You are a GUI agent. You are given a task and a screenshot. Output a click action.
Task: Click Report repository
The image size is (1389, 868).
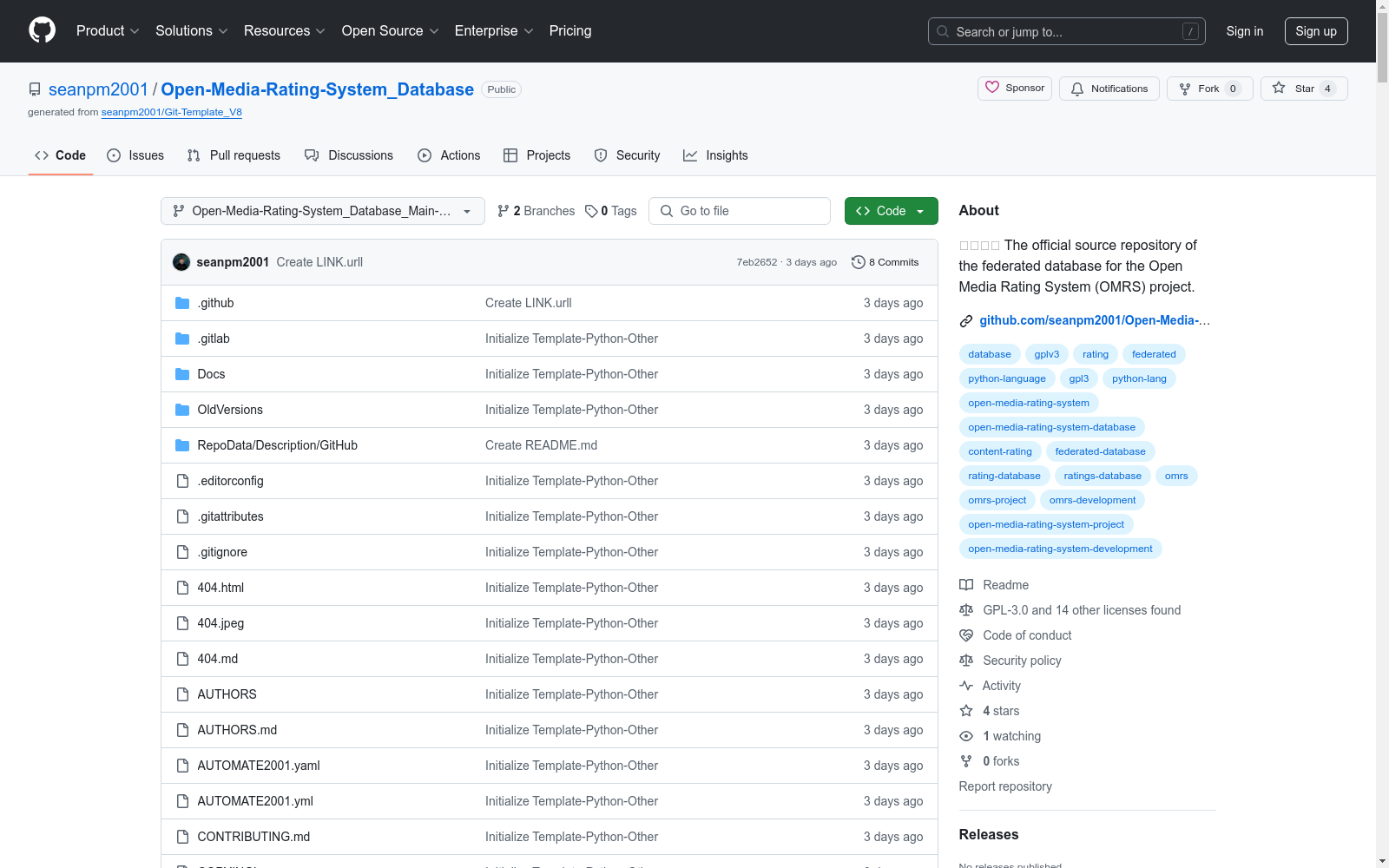point(1005,786)
